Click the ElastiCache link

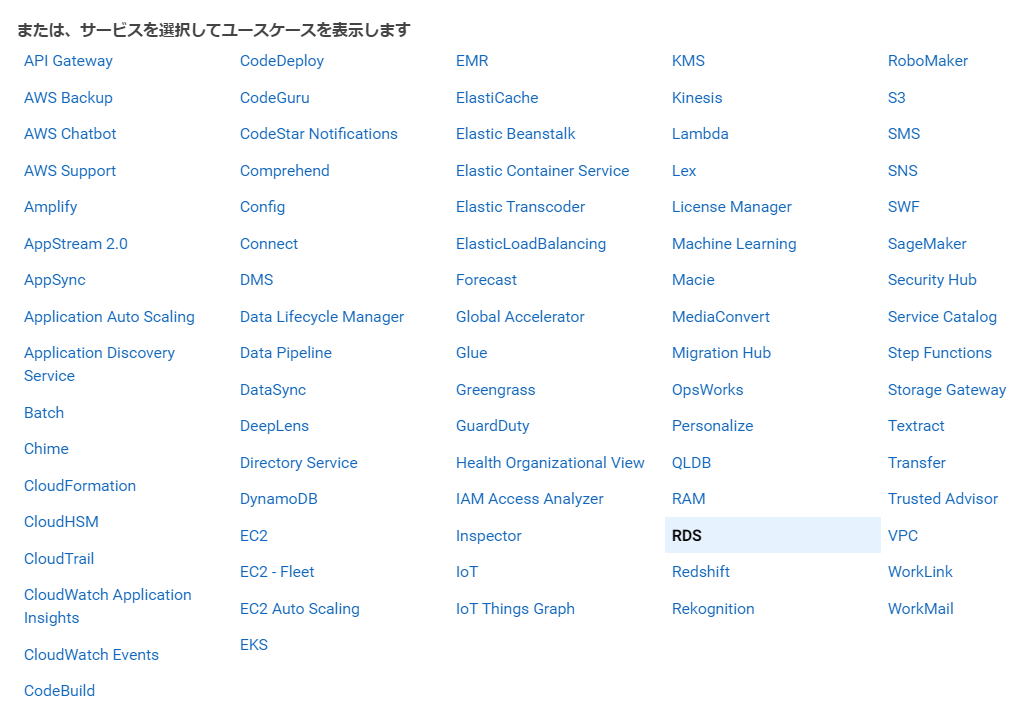497,98
